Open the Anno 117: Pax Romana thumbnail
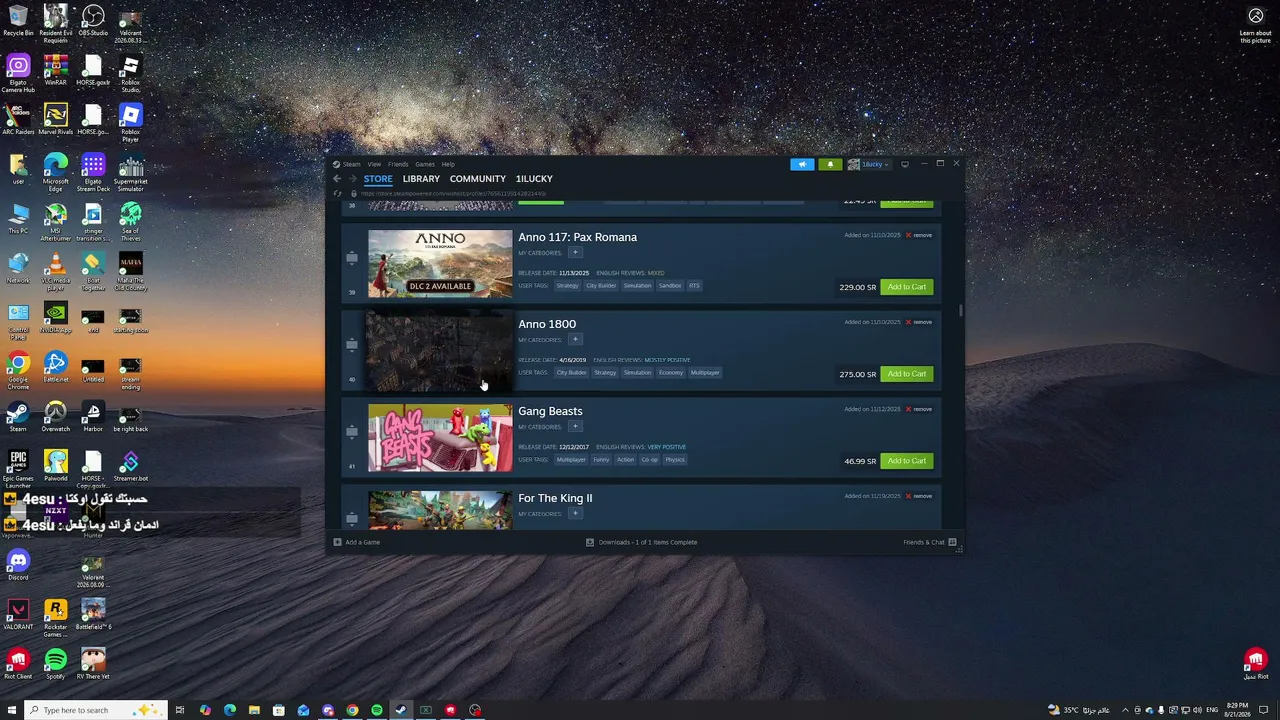1280x720 pixels. [440, 264]
